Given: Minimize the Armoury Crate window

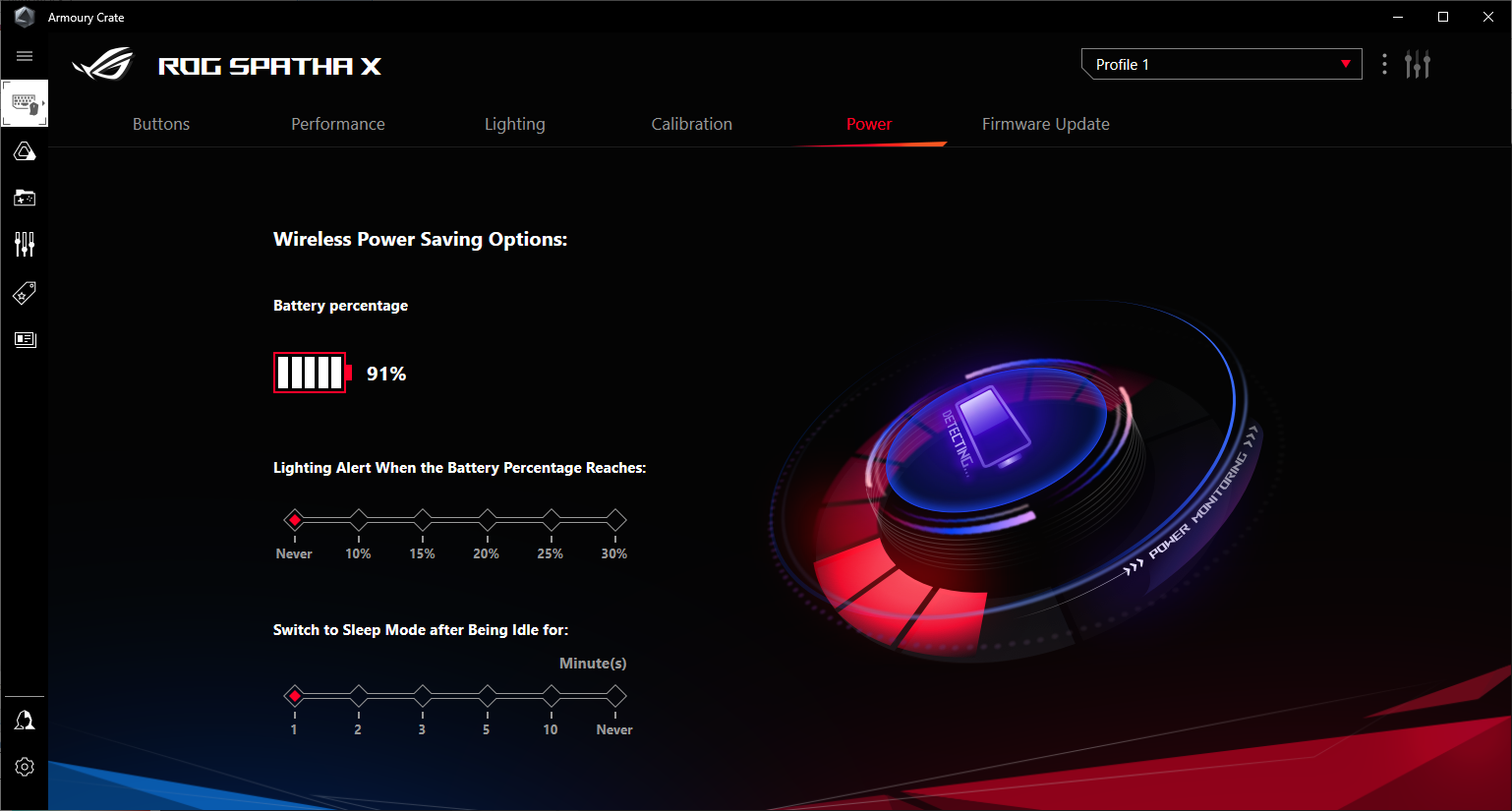Looking at the screenshot, I should [x=1398, y=17].
